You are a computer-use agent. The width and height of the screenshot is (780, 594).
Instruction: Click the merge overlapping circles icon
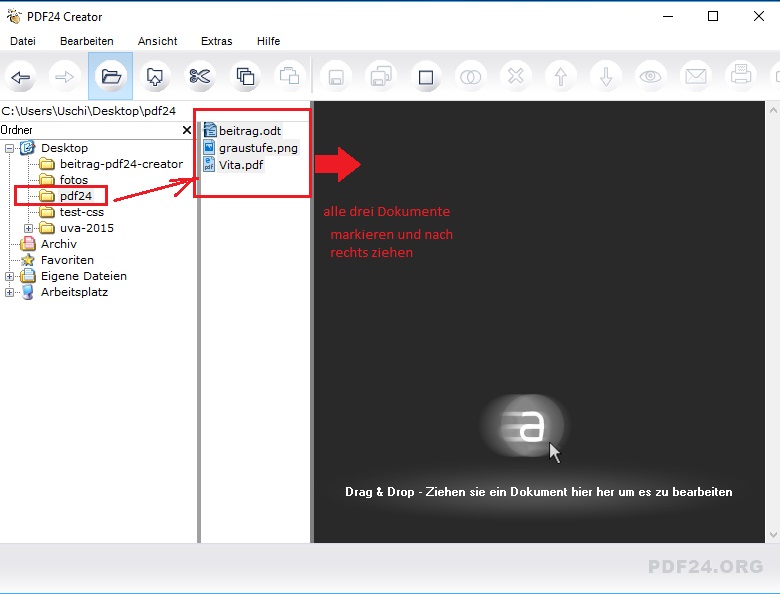(471, 77)
